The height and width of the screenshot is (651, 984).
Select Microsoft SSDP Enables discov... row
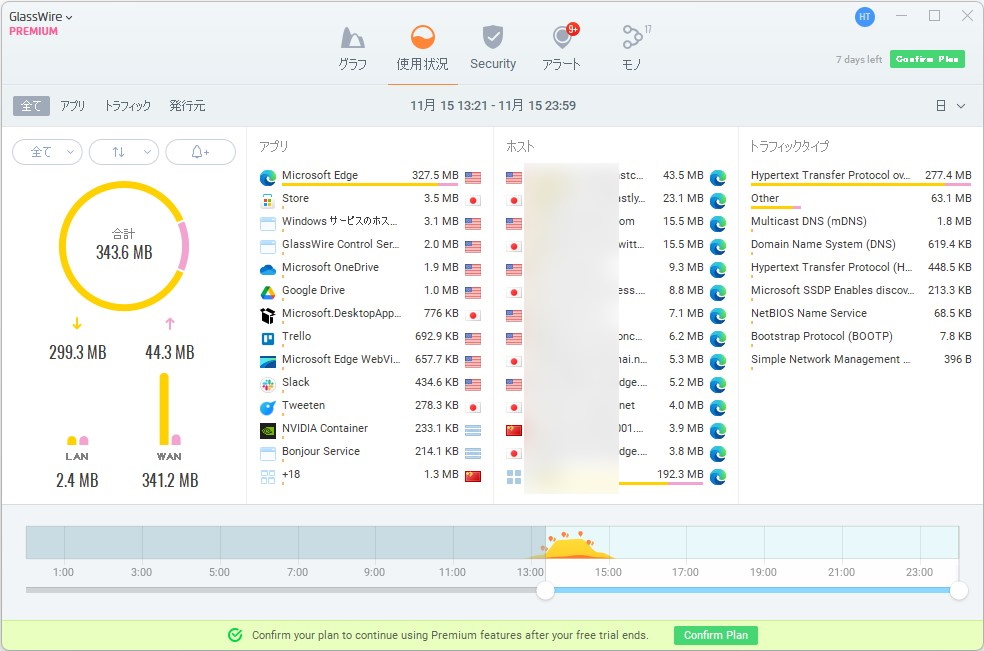click(861, 291)
